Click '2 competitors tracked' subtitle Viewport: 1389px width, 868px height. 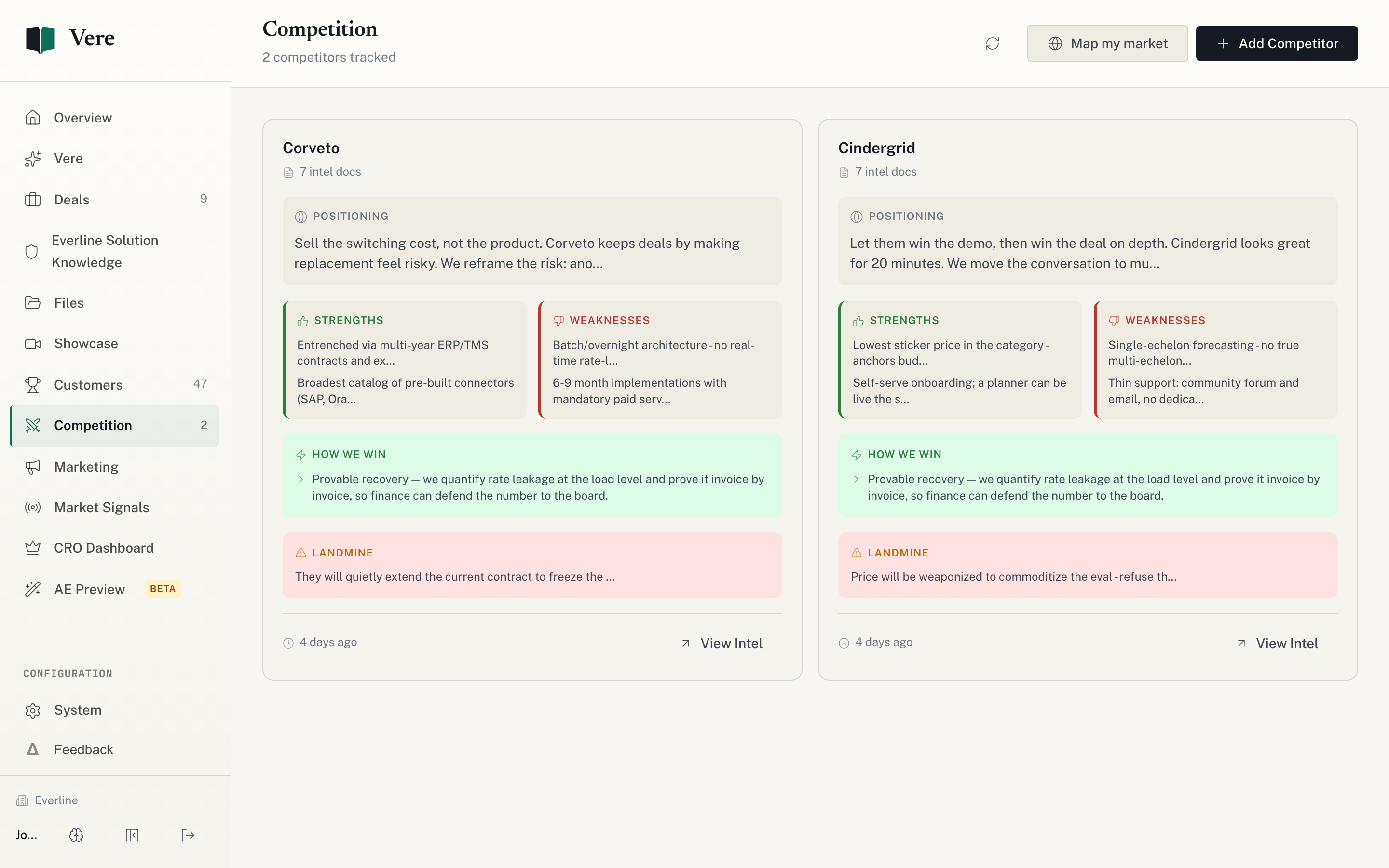pos(329,57)
